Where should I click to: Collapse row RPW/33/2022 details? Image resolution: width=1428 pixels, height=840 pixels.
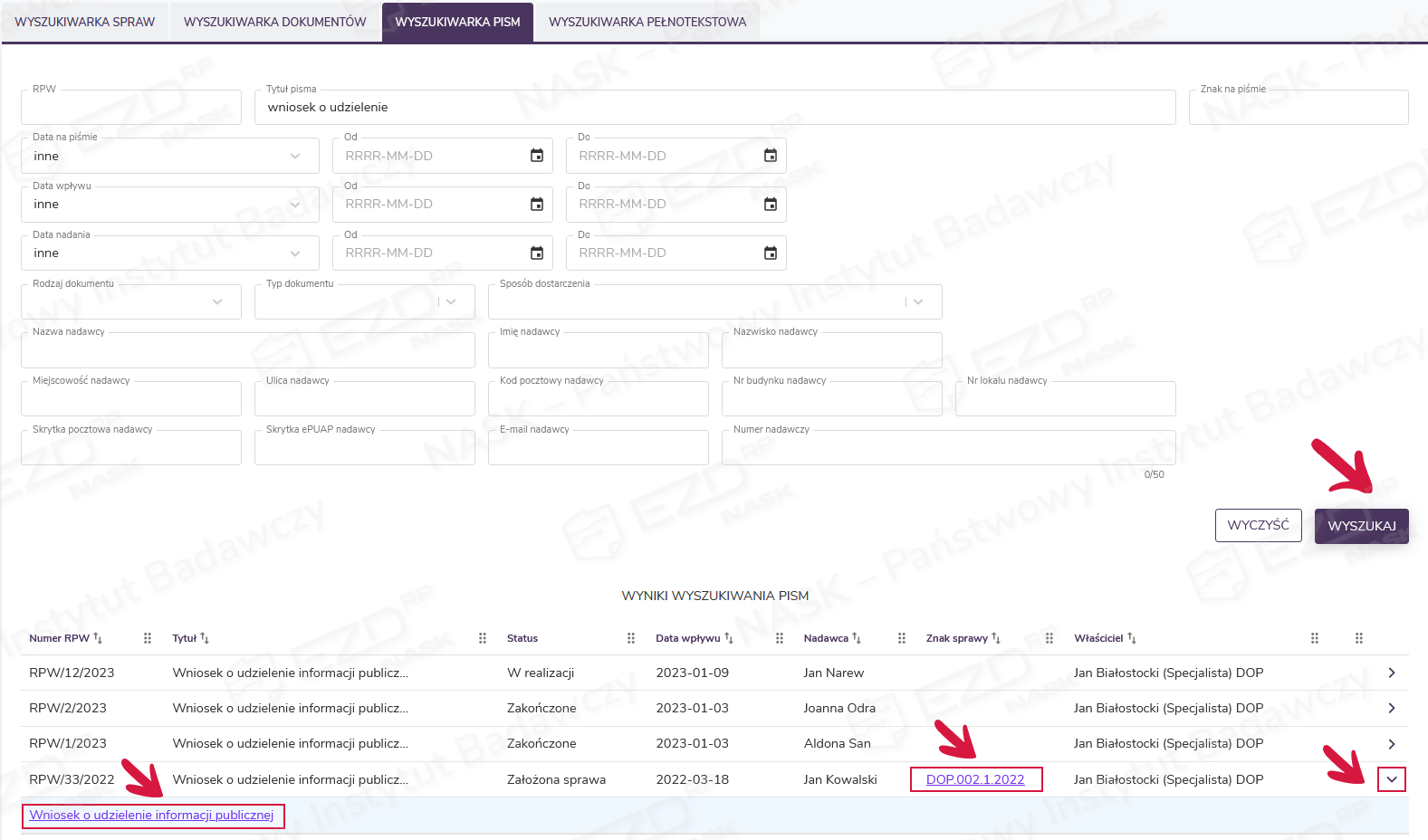pyautogui.click(x=1391, y=779)
